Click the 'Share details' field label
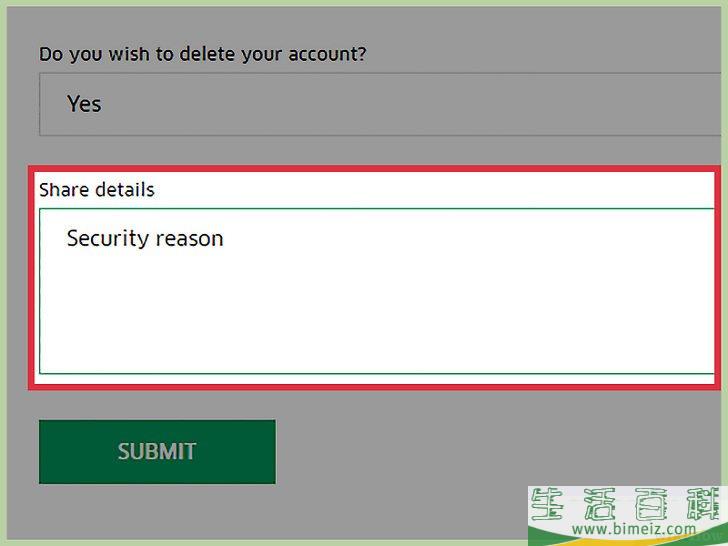Viewport: 728px width, 546px height. [97, 190]
